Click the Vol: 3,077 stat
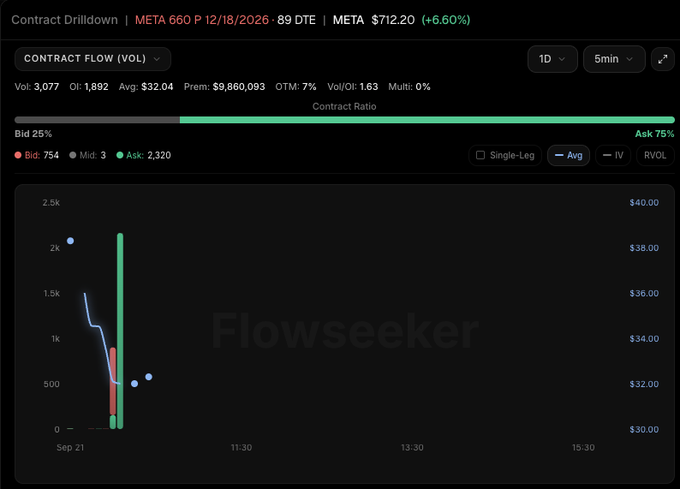The width and height of the screenshot is (680, 489). (37, 87)
